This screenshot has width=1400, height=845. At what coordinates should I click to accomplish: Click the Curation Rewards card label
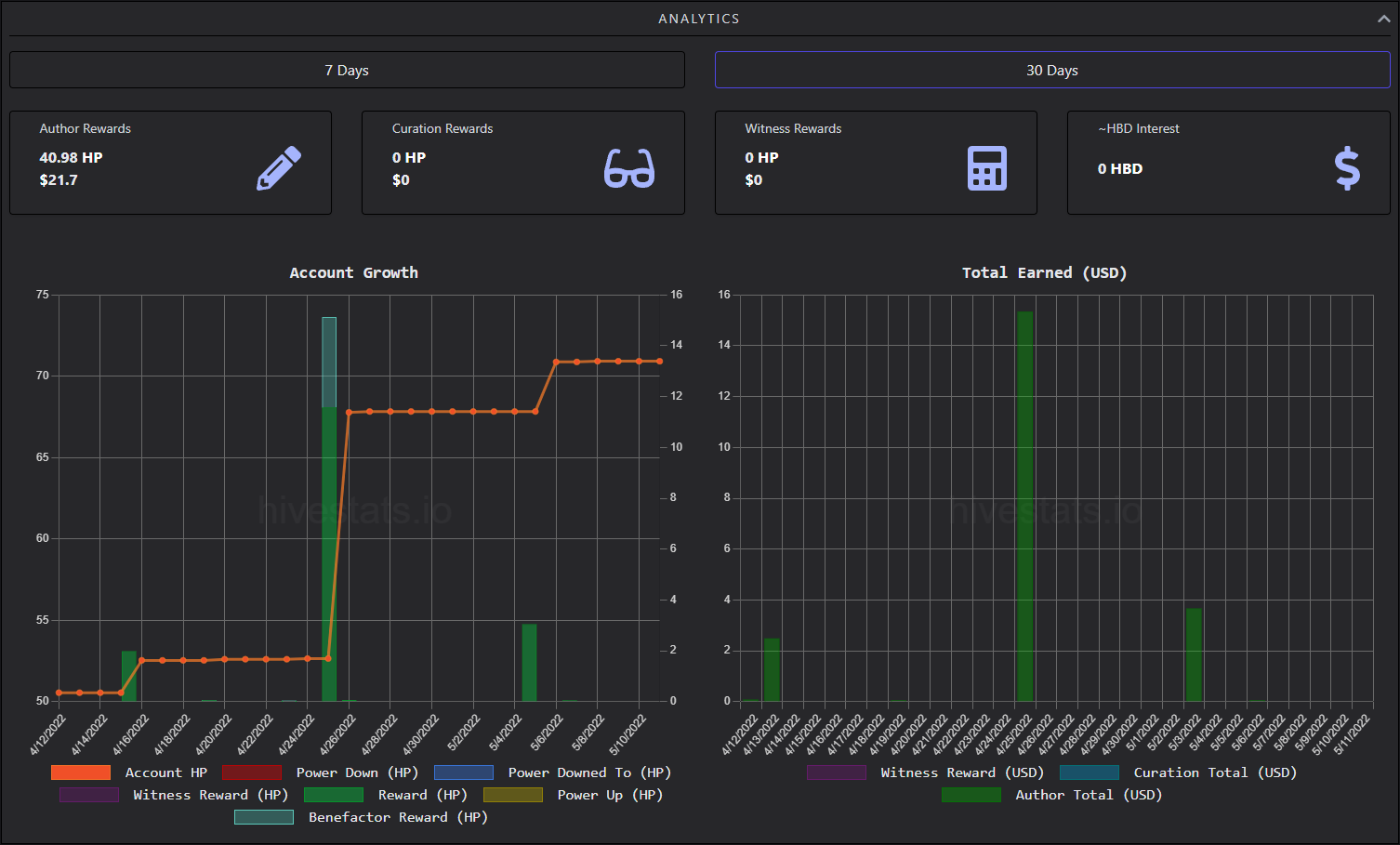point(442,128)
